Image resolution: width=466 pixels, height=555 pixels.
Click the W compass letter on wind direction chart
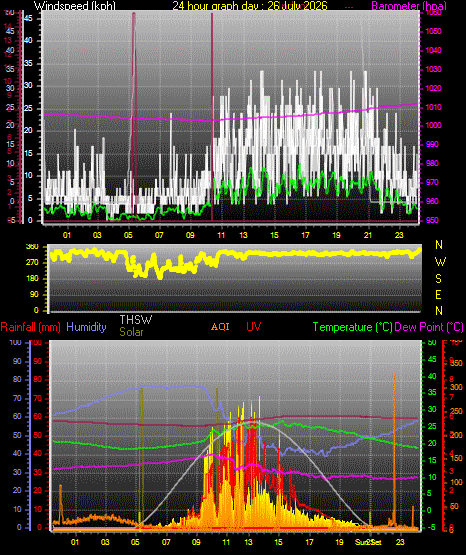click(x=440, y=262)
